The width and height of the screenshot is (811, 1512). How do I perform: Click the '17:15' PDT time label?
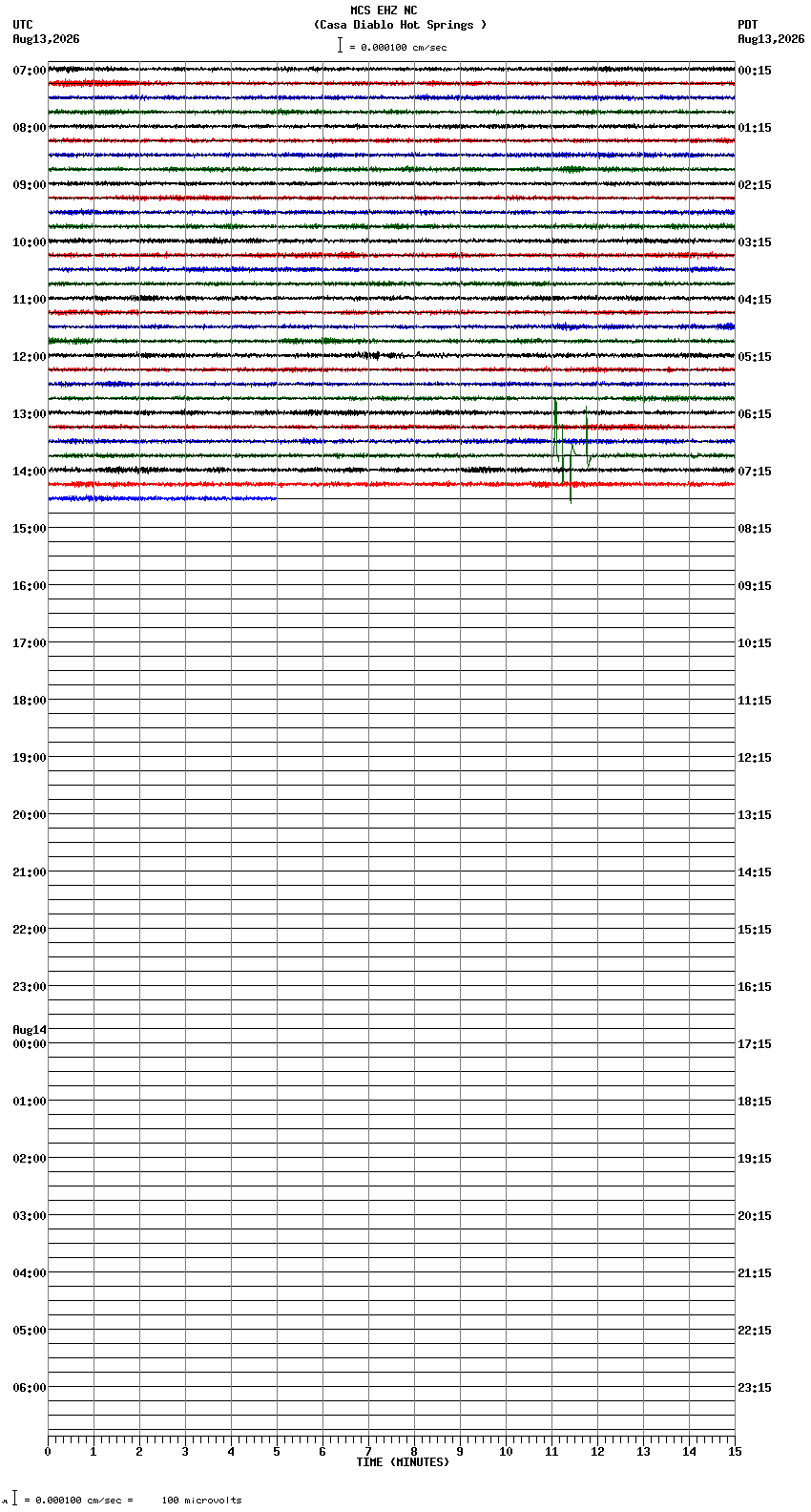(x=755, y=1044)
